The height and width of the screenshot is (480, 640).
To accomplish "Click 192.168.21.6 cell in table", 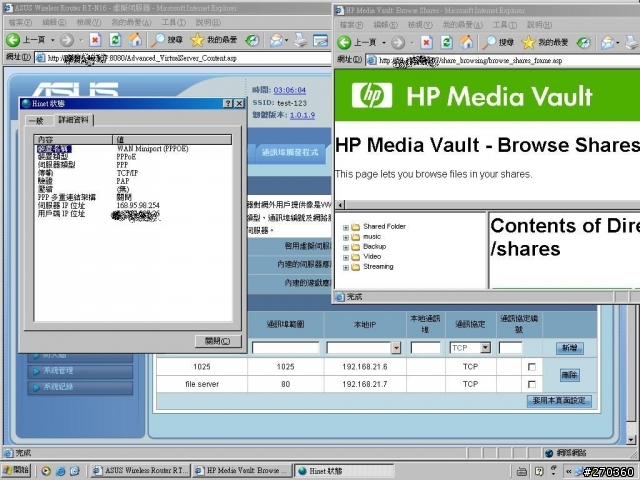I will point(365,367).
